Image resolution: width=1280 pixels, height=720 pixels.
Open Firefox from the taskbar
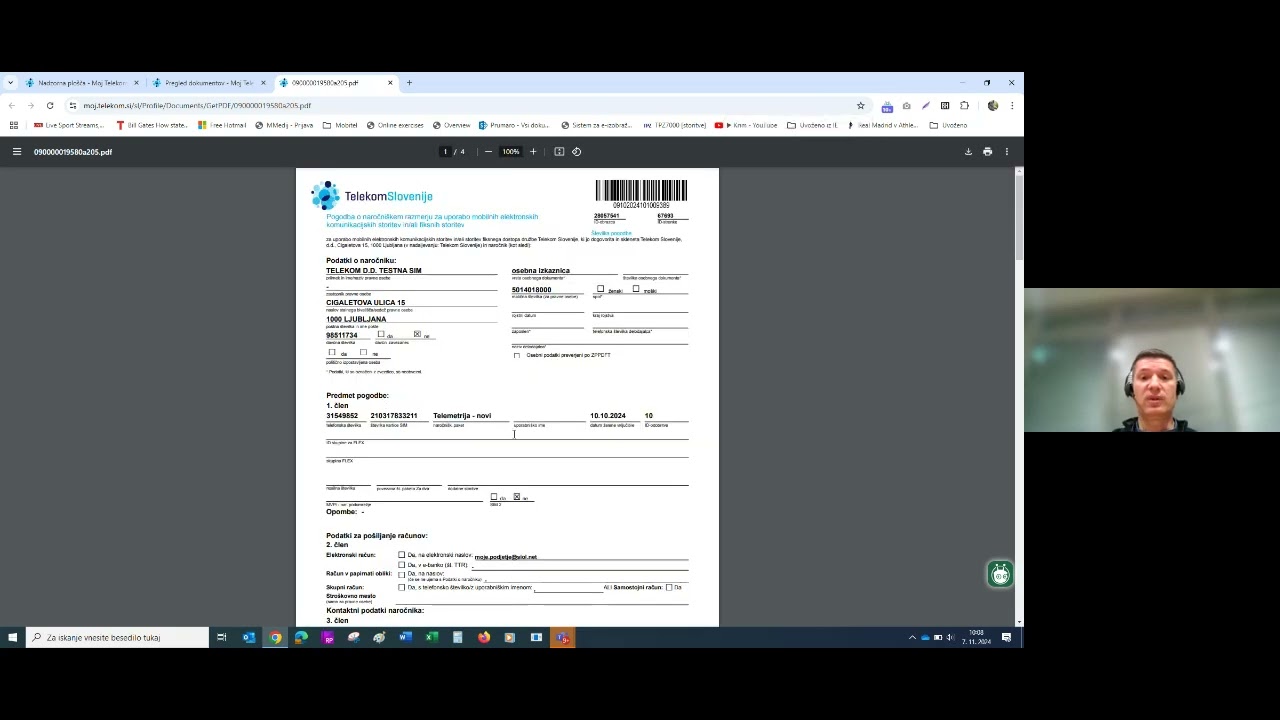pyautogui.click(x=484, y=637)
